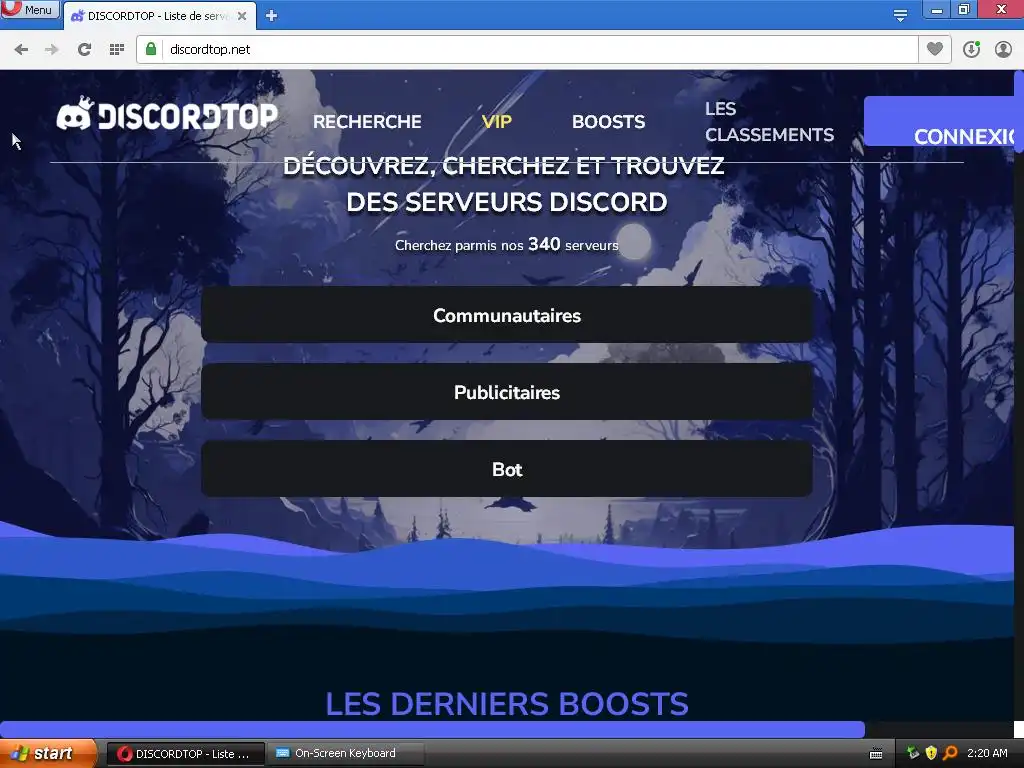Click the horizontal page scrollbar
Screen dimensions: 1024x768
click(x=432, y=729)
